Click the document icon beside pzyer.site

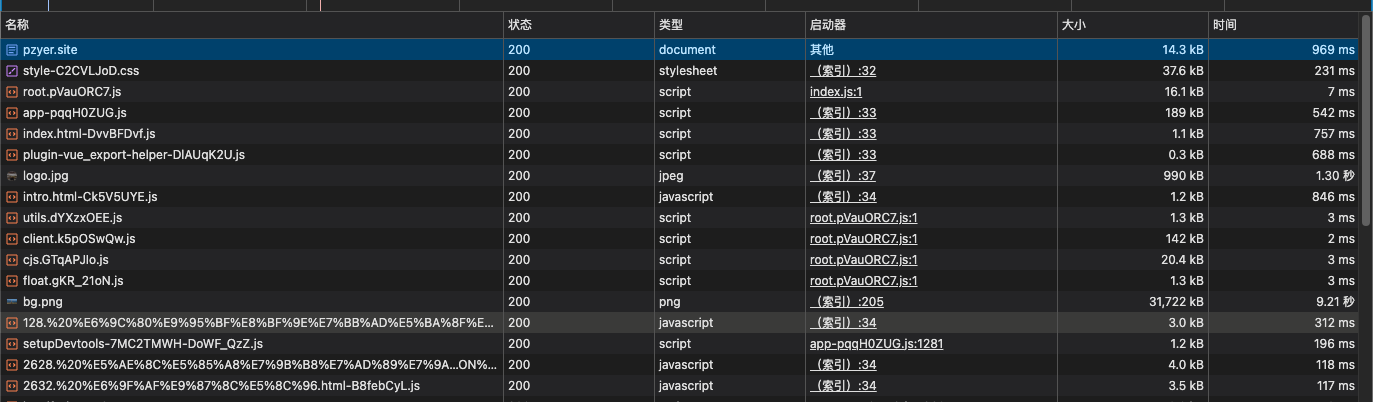[11, 49]
